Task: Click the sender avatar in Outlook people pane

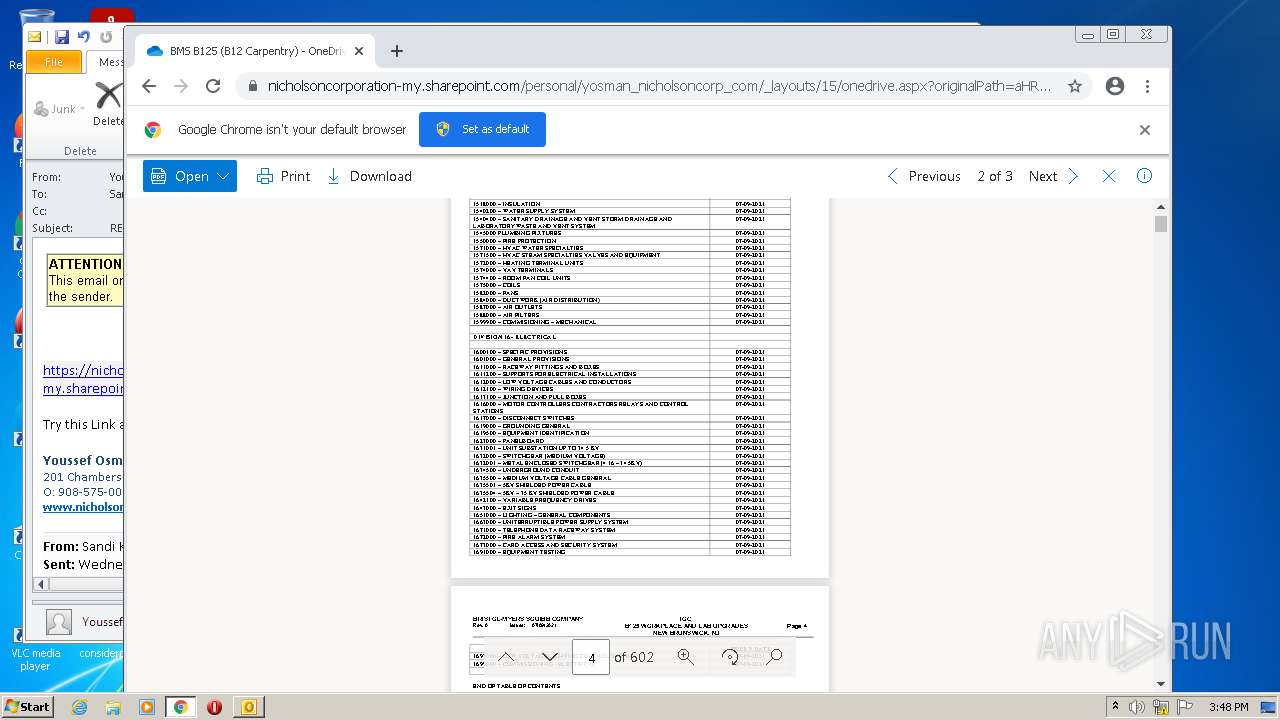Action: click(x=59, y=622)
